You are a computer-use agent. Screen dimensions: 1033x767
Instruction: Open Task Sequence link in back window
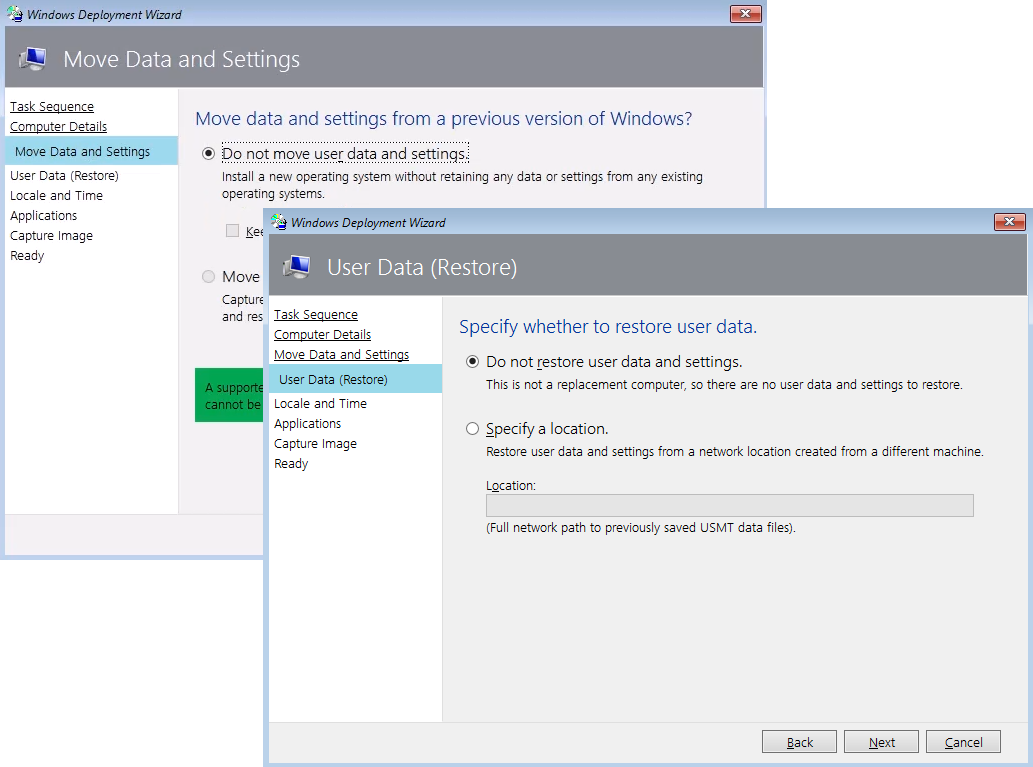pos(51,107)
